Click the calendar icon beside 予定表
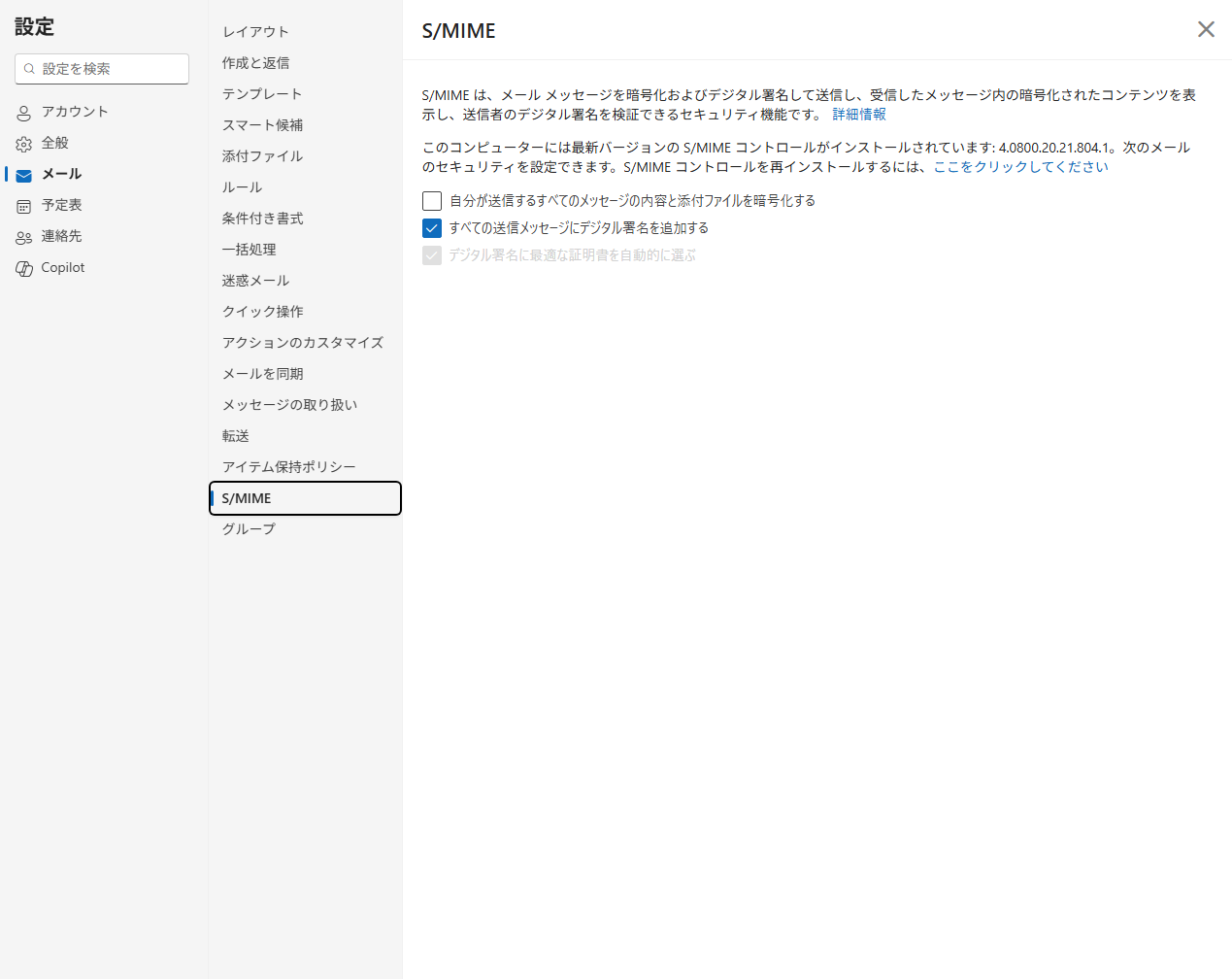 point(24,206)
